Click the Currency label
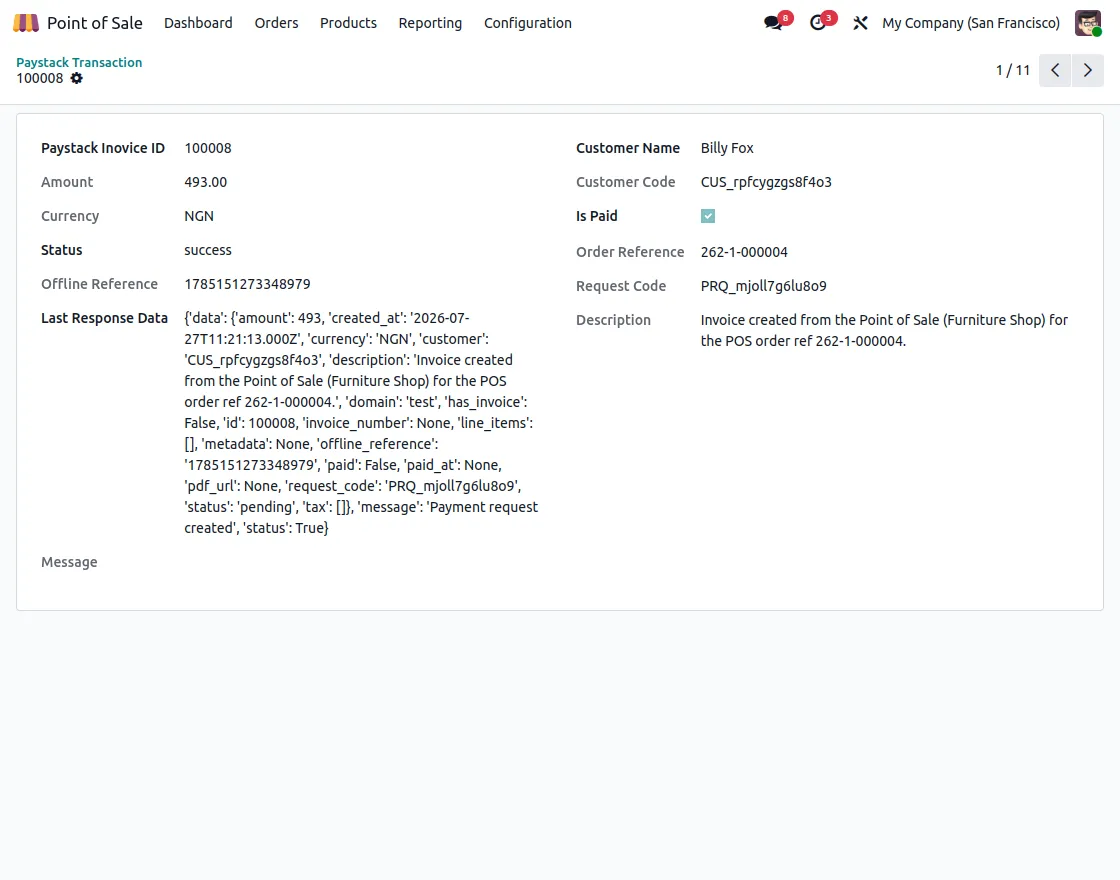1120x880 pixels. point(70,216)
